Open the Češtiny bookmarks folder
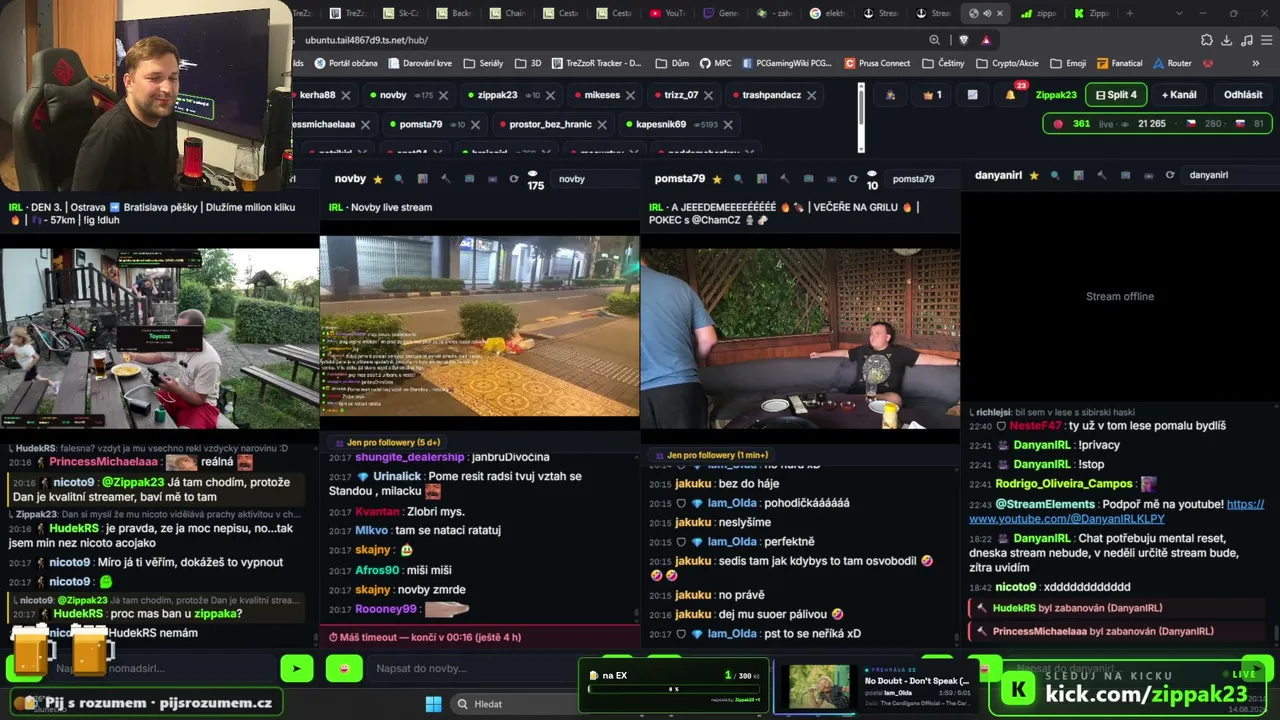This screenshot has width=1280, height=720. (943, 63)
